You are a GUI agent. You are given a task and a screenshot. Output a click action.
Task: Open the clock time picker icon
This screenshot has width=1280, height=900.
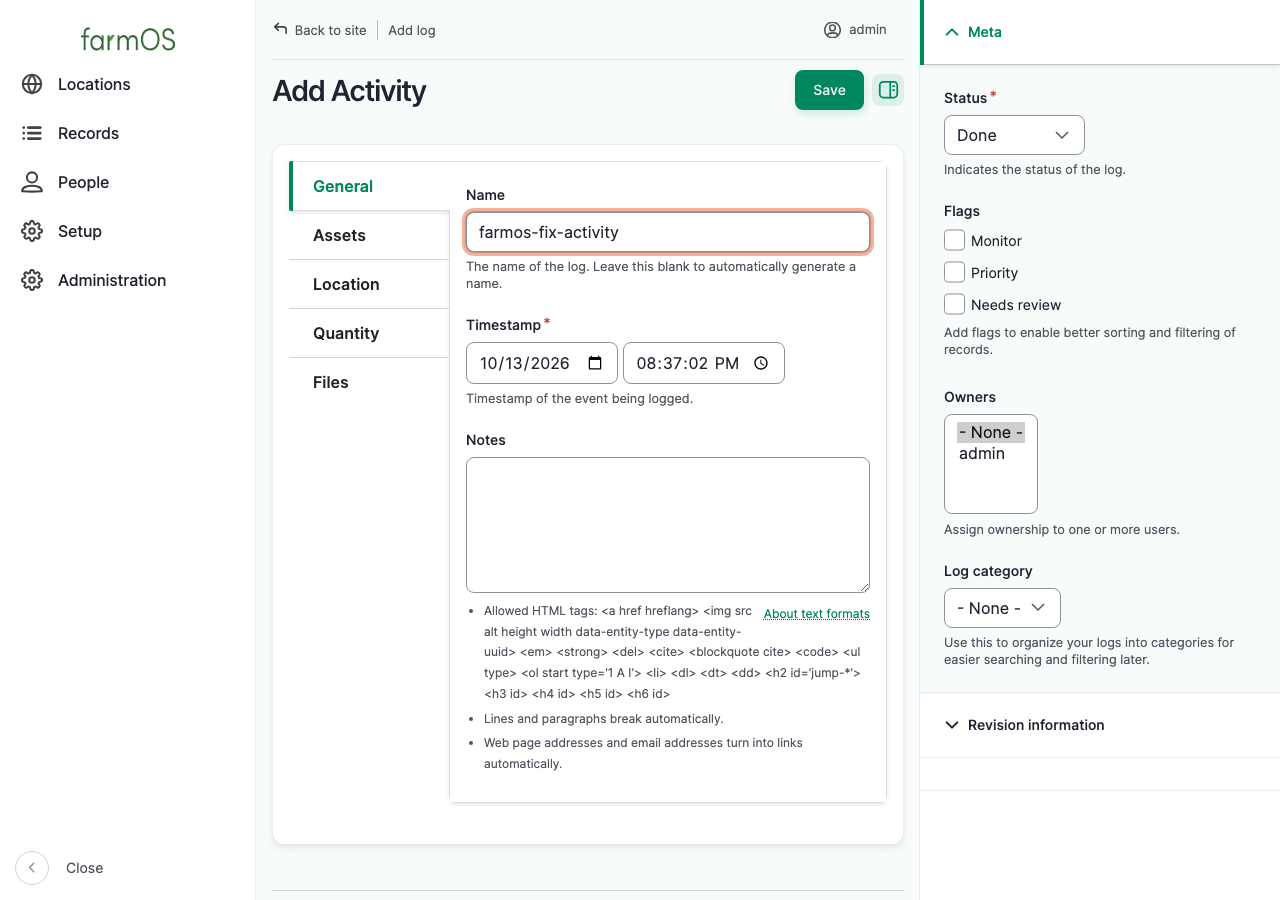(761, 363)
